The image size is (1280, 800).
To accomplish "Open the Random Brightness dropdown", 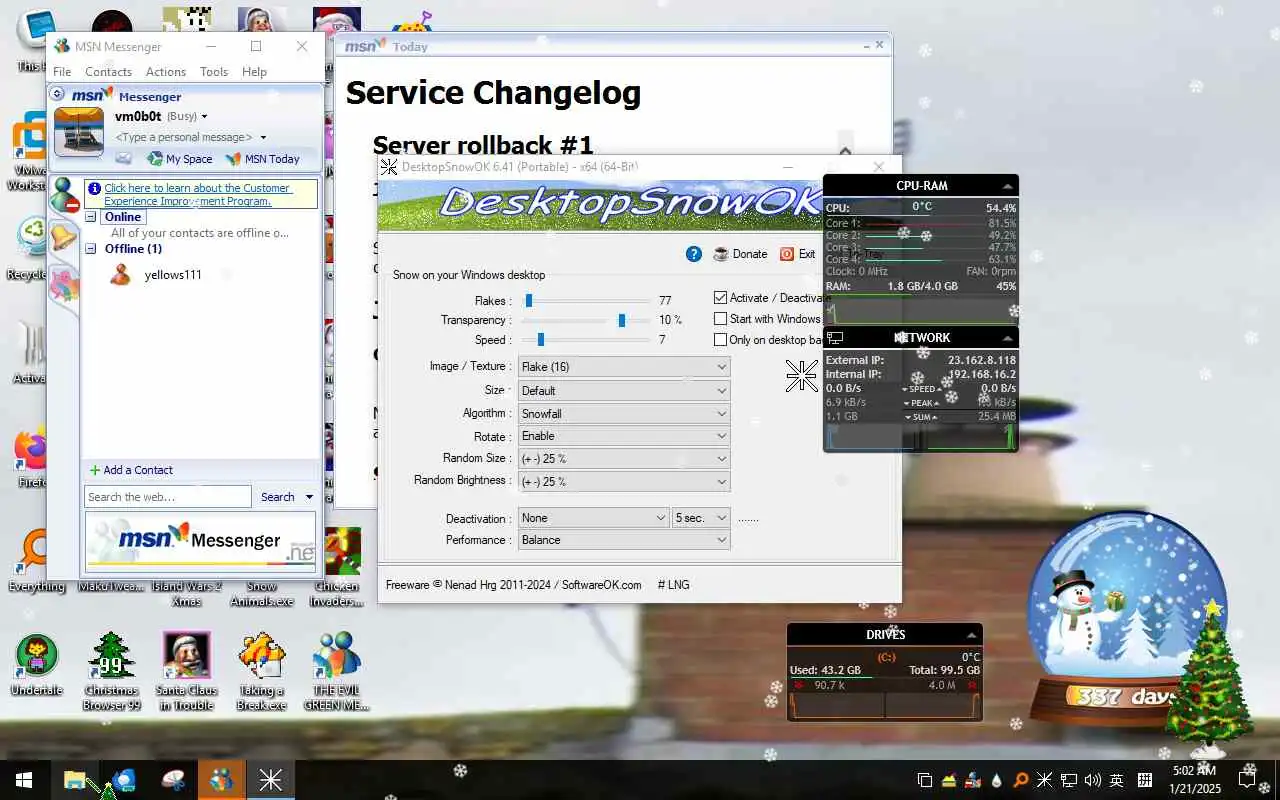I will (x=624, y=481).
